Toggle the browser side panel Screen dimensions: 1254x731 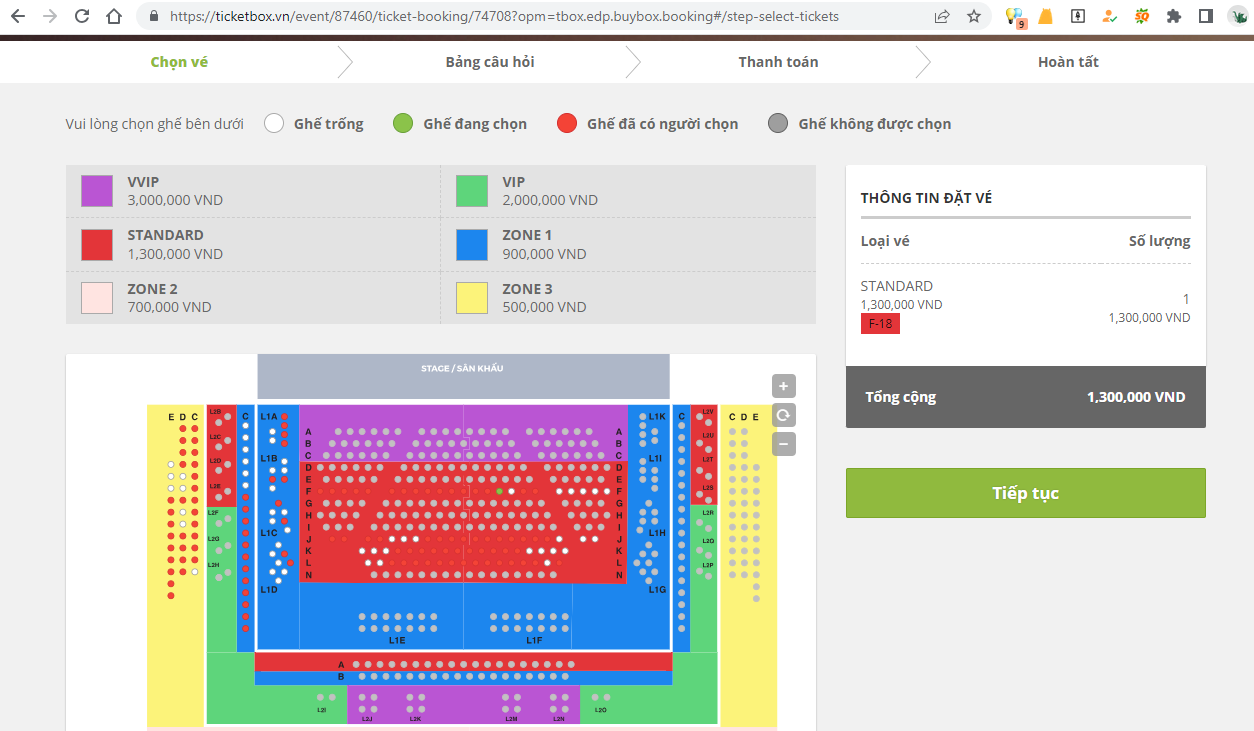click(1206, 16)
